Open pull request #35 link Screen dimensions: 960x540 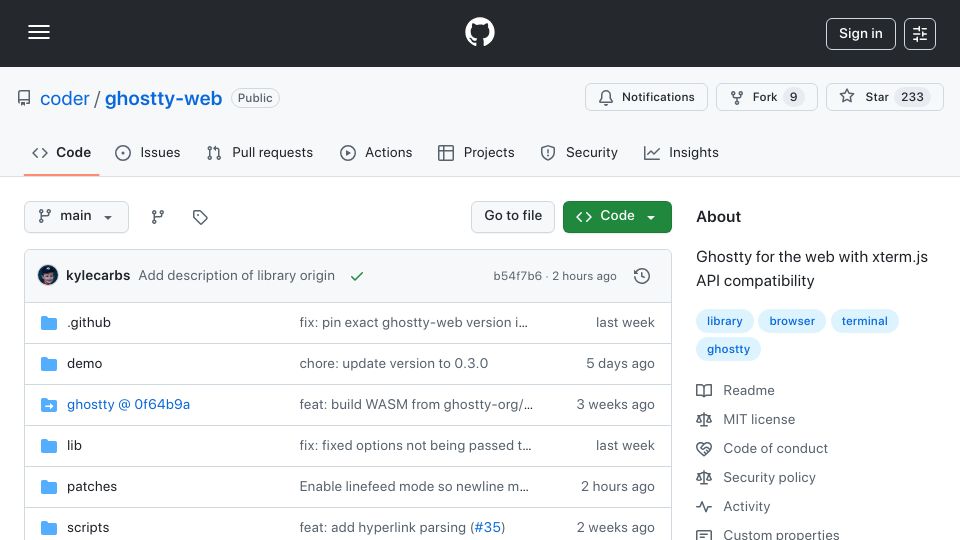click(488, 528)
